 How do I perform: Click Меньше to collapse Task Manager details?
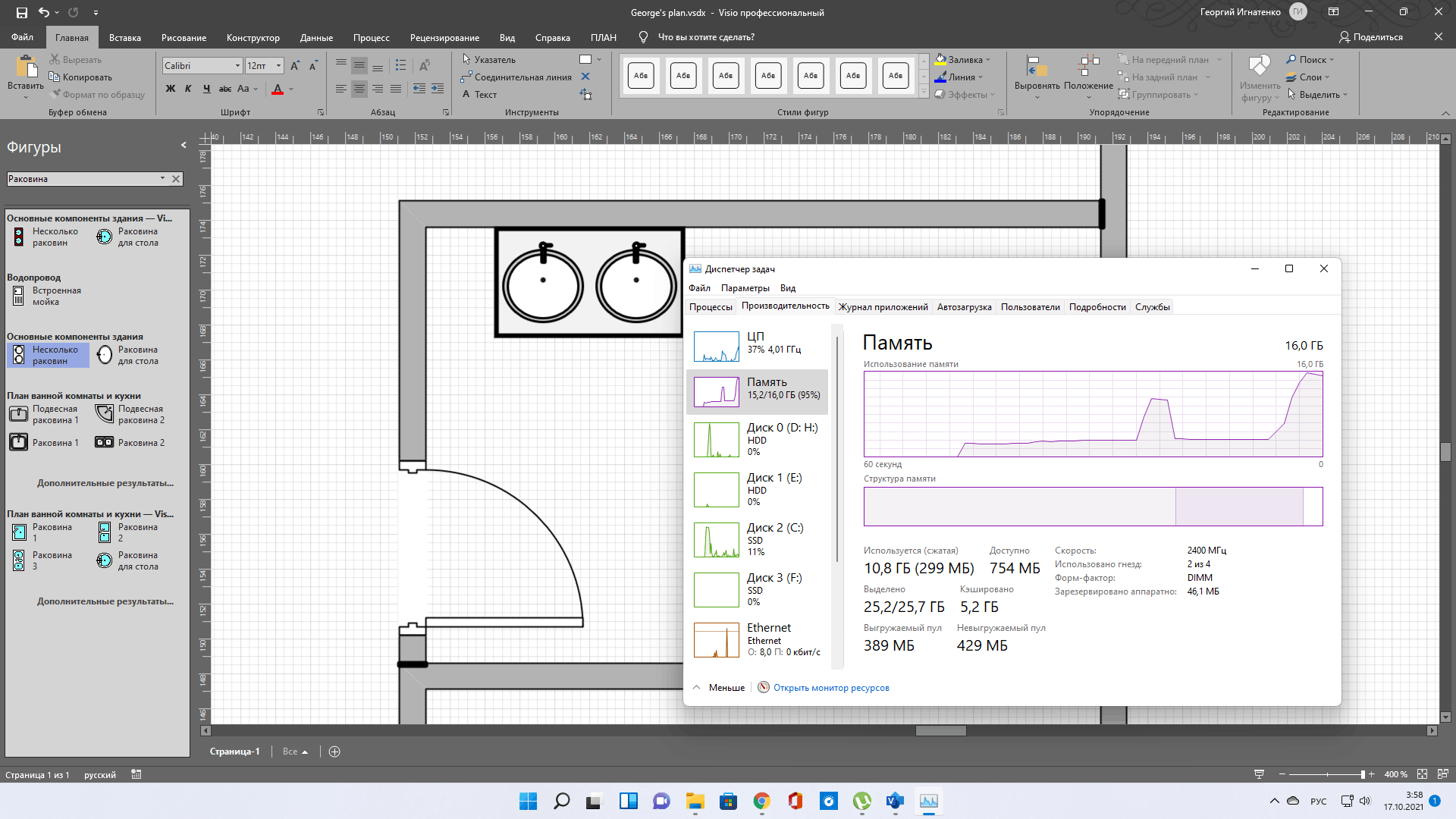718,688
